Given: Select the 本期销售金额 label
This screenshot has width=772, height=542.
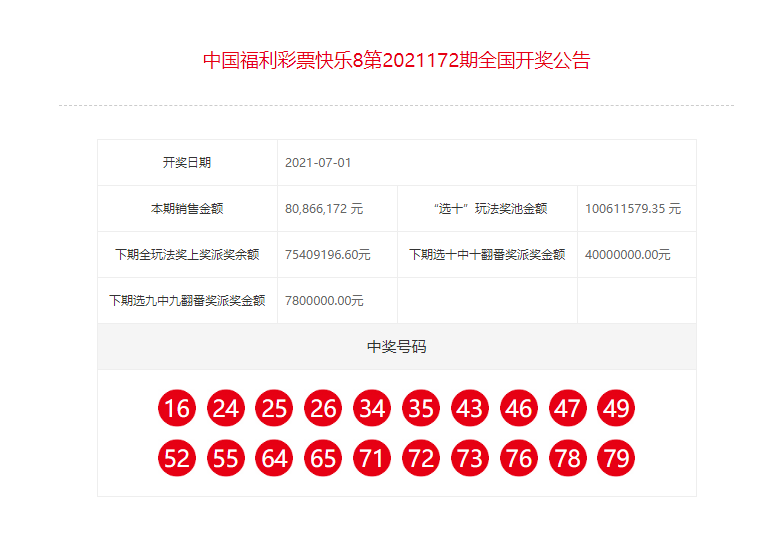Looking at the screenshot, I should pos(187,209).
